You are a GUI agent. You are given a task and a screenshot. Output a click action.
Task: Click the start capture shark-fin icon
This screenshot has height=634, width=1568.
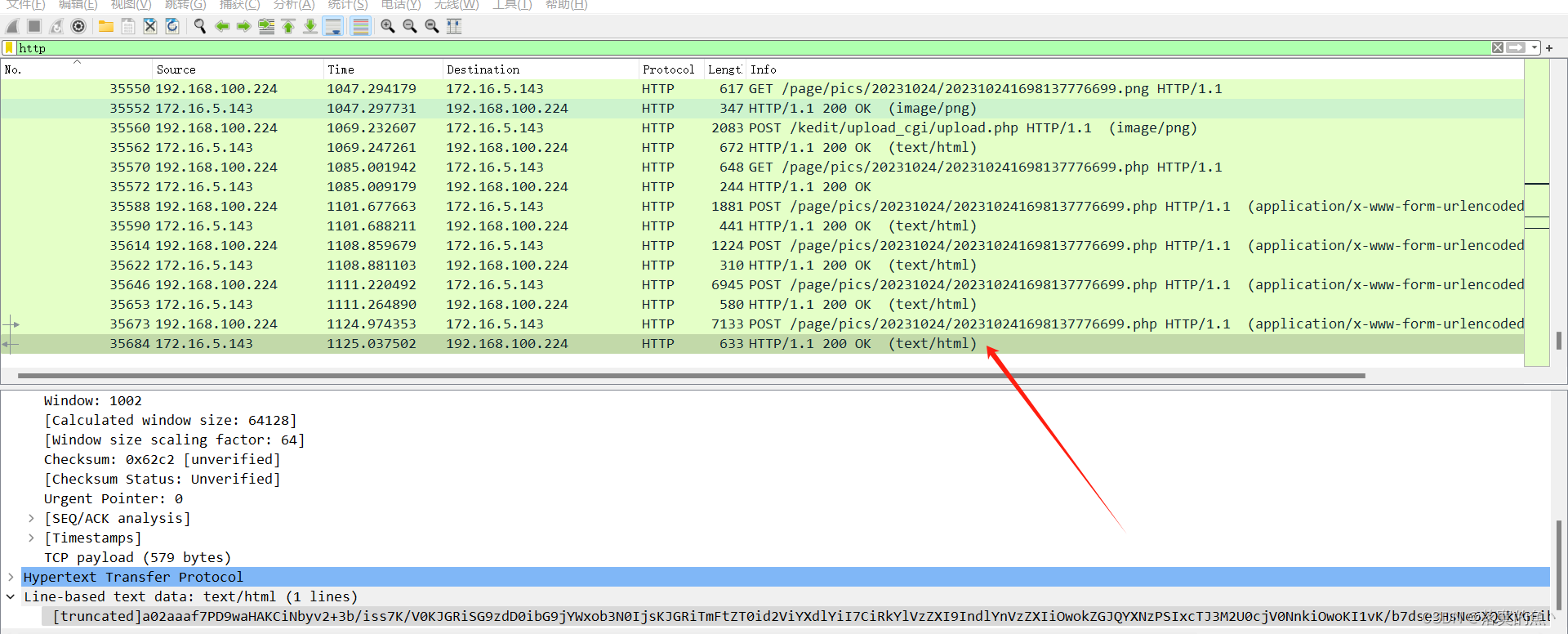point(12,26)
